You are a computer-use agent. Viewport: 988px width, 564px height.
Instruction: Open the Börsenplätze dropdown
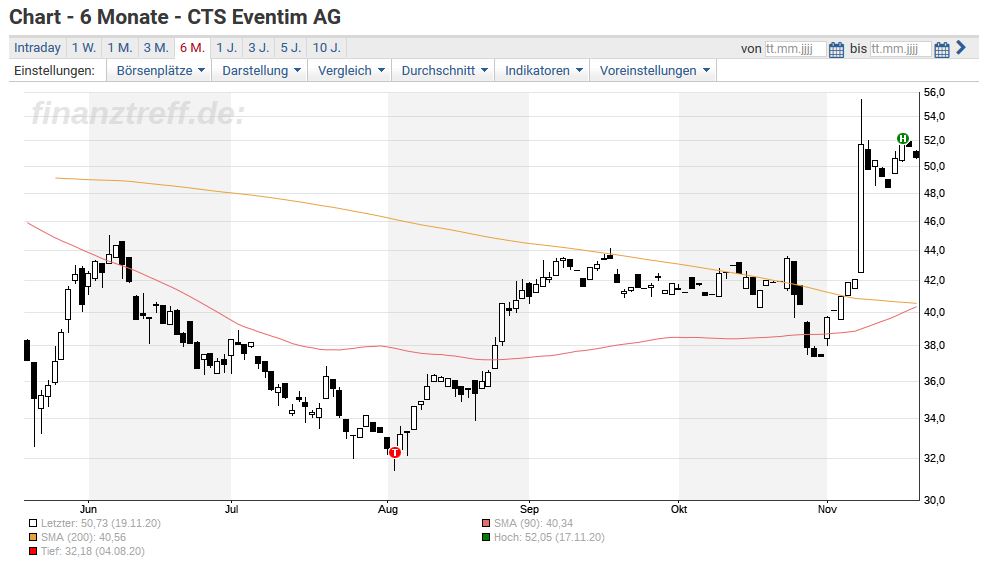pos(160,71)
